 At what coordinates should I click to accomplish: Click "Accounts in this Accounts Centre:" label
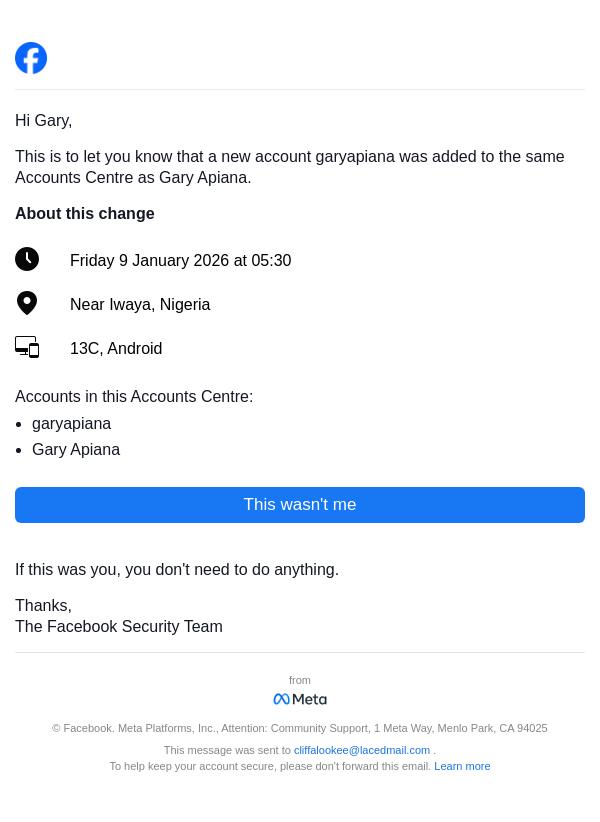[x=134, y=397]
